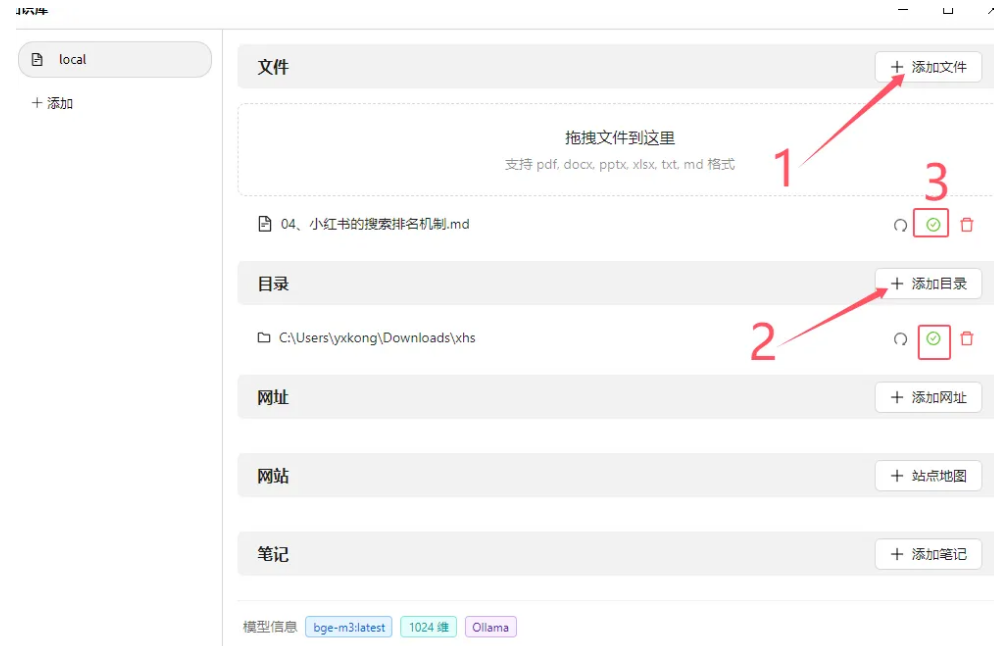Click the 添加文件 button
Viewport: 994px width, 646px height.
pyautogui.click(x=929, y=67)
